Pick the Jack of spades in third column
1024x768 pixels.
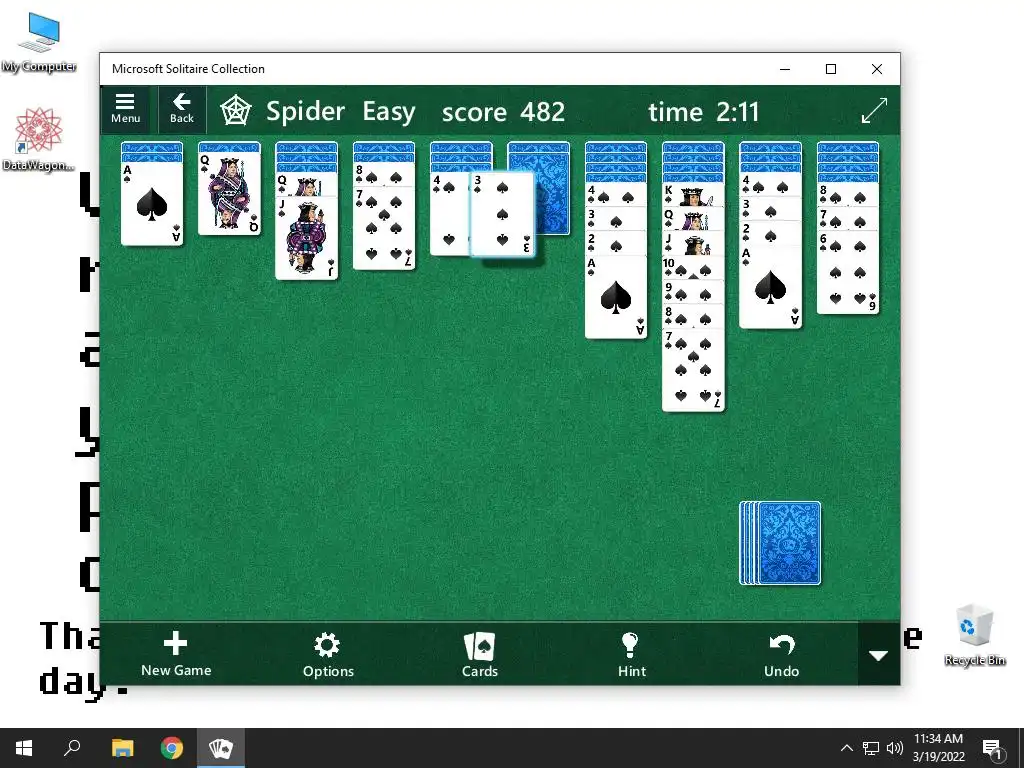tap(306, 238)
